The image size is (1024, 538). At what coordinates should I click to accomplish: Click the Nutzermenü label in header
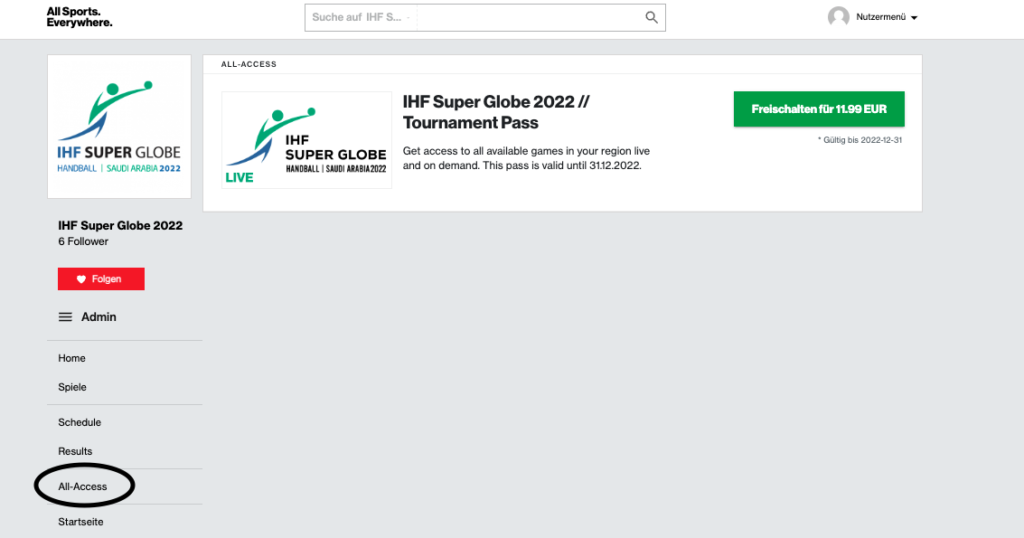click(x=881, y=17)
